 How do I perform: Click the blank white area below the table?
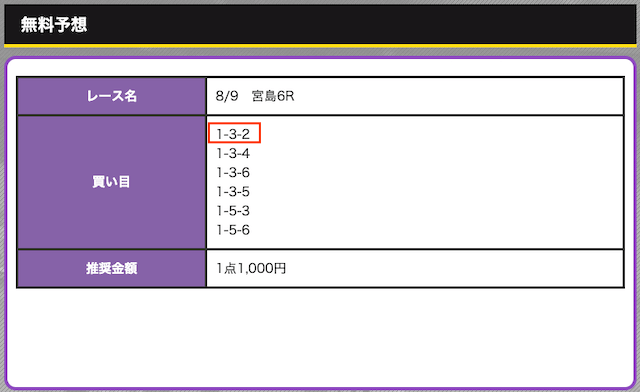click(x=320, y=337)
